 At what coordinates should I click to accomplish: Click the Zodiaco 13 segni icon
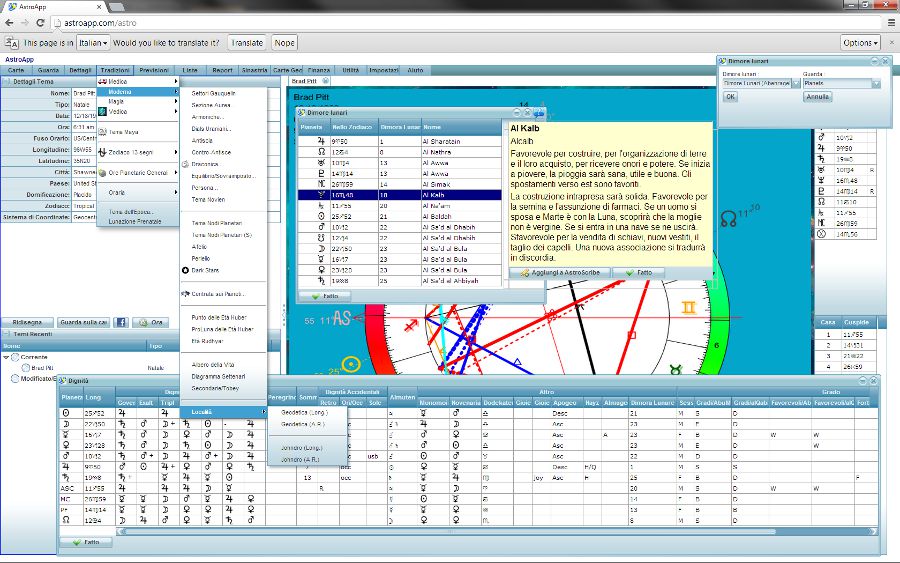[102, 152]
